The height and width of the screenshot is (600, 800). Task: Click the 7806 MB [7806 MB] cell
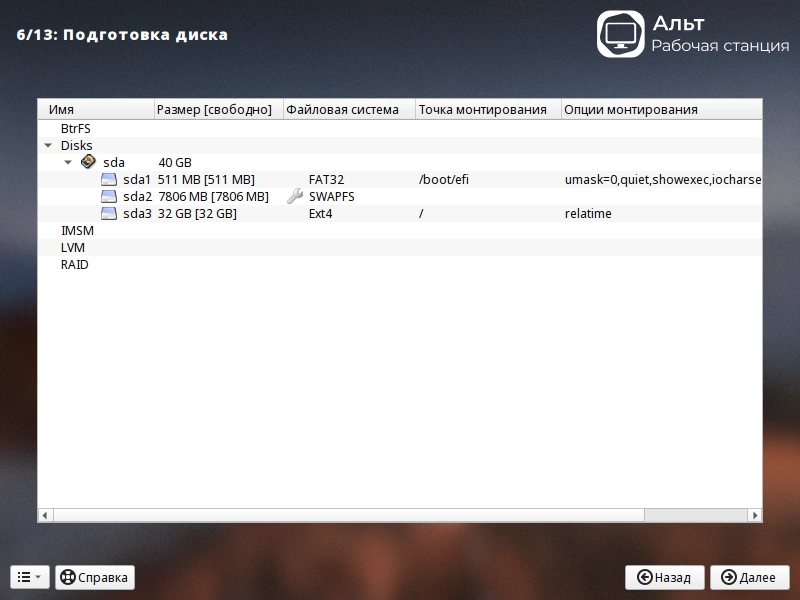coord(213,196)
